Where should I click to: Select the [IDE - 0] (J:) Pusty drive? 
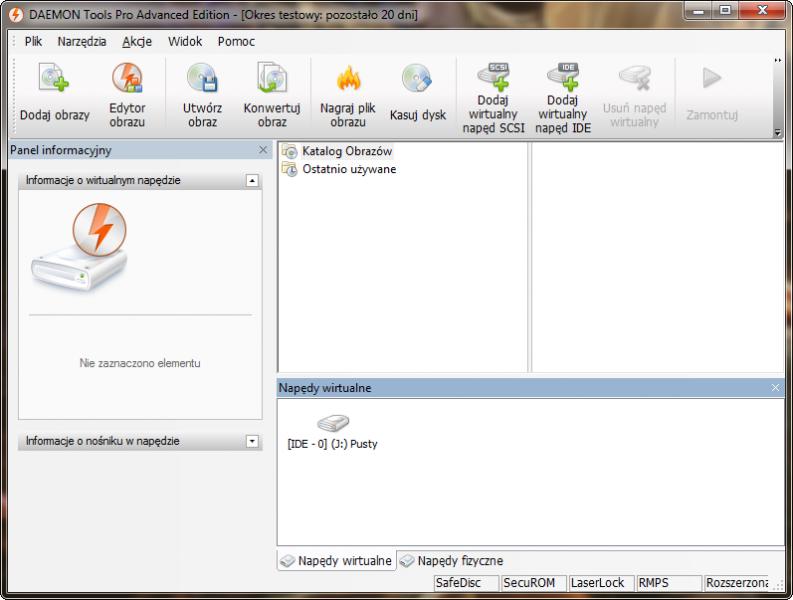332,433
